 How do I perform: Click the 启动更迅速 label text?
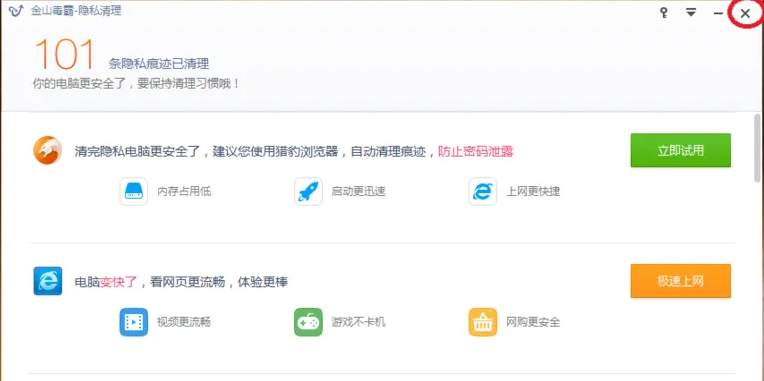tap(359, 191)
